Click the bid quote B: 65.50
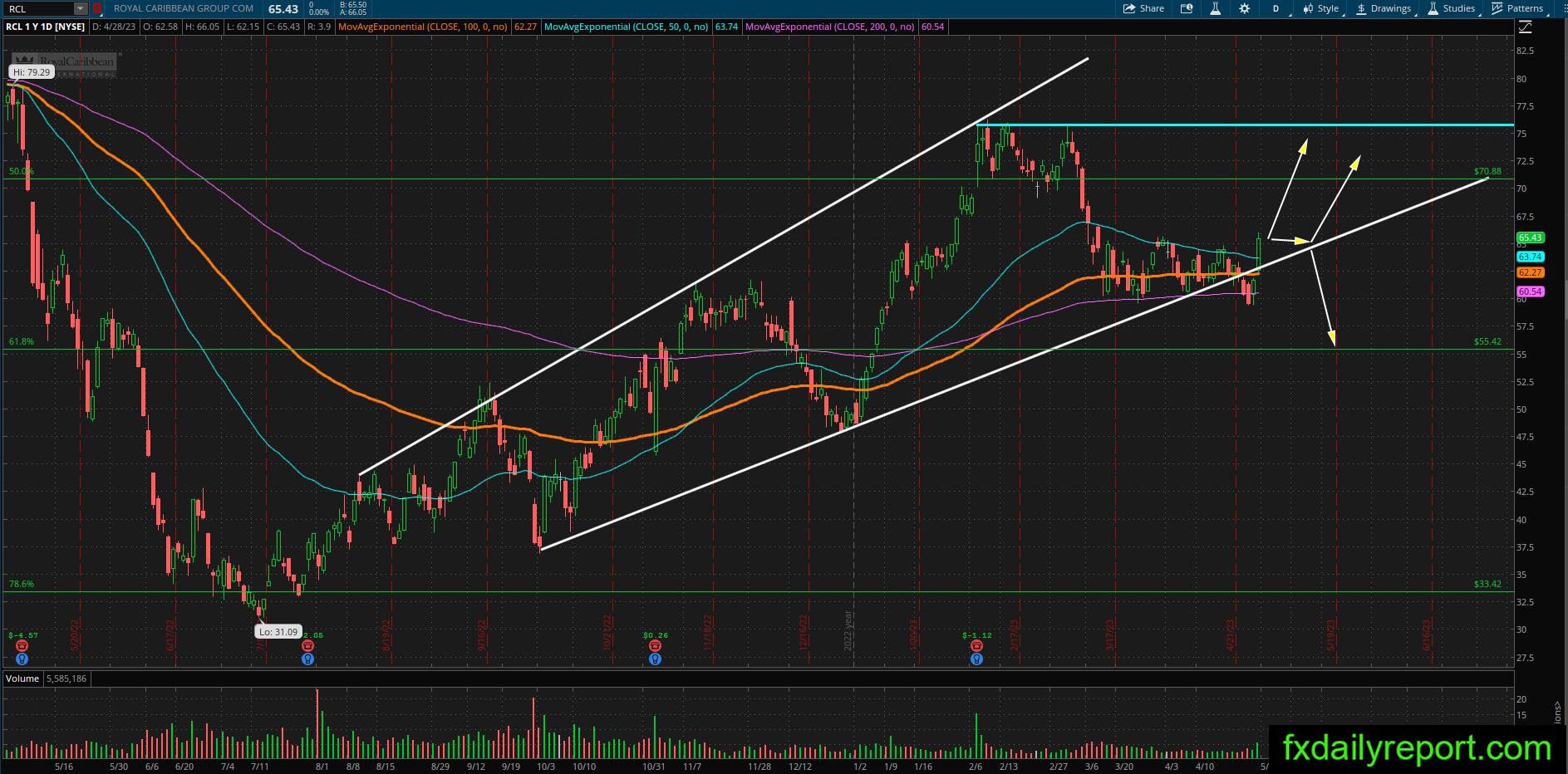1568x774 pixels. pyautogui.click(x=354, y=5)
